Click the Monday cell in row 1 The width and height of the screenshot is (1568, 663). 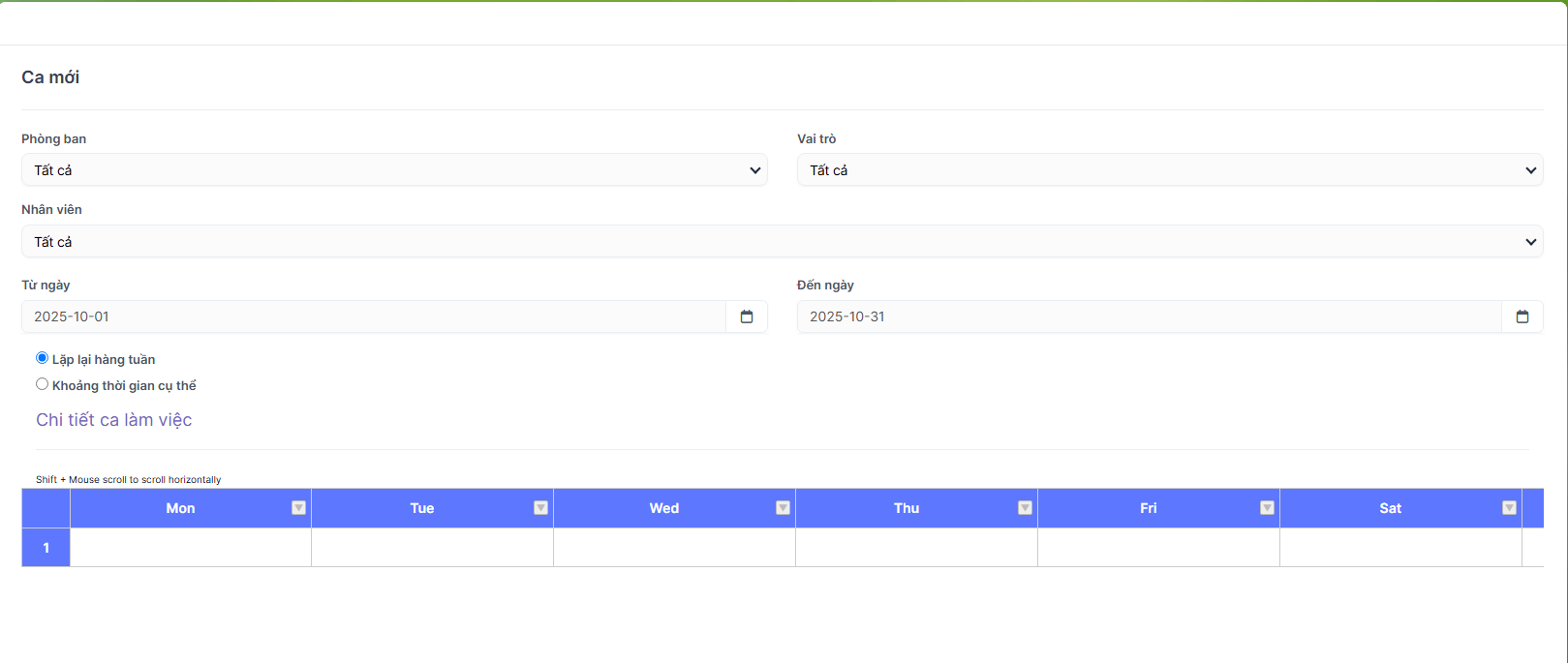tap(191, 548)
